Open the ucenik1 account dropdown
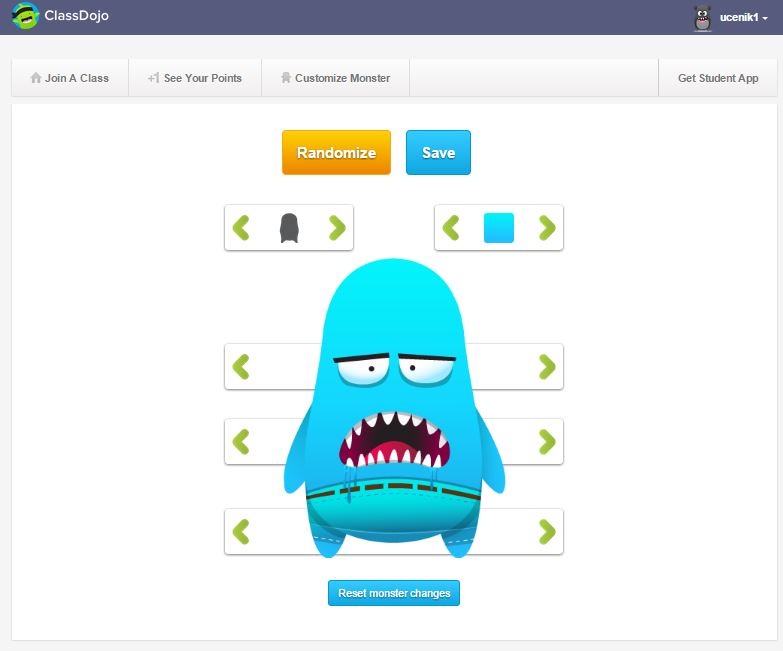 coord(743,18)
